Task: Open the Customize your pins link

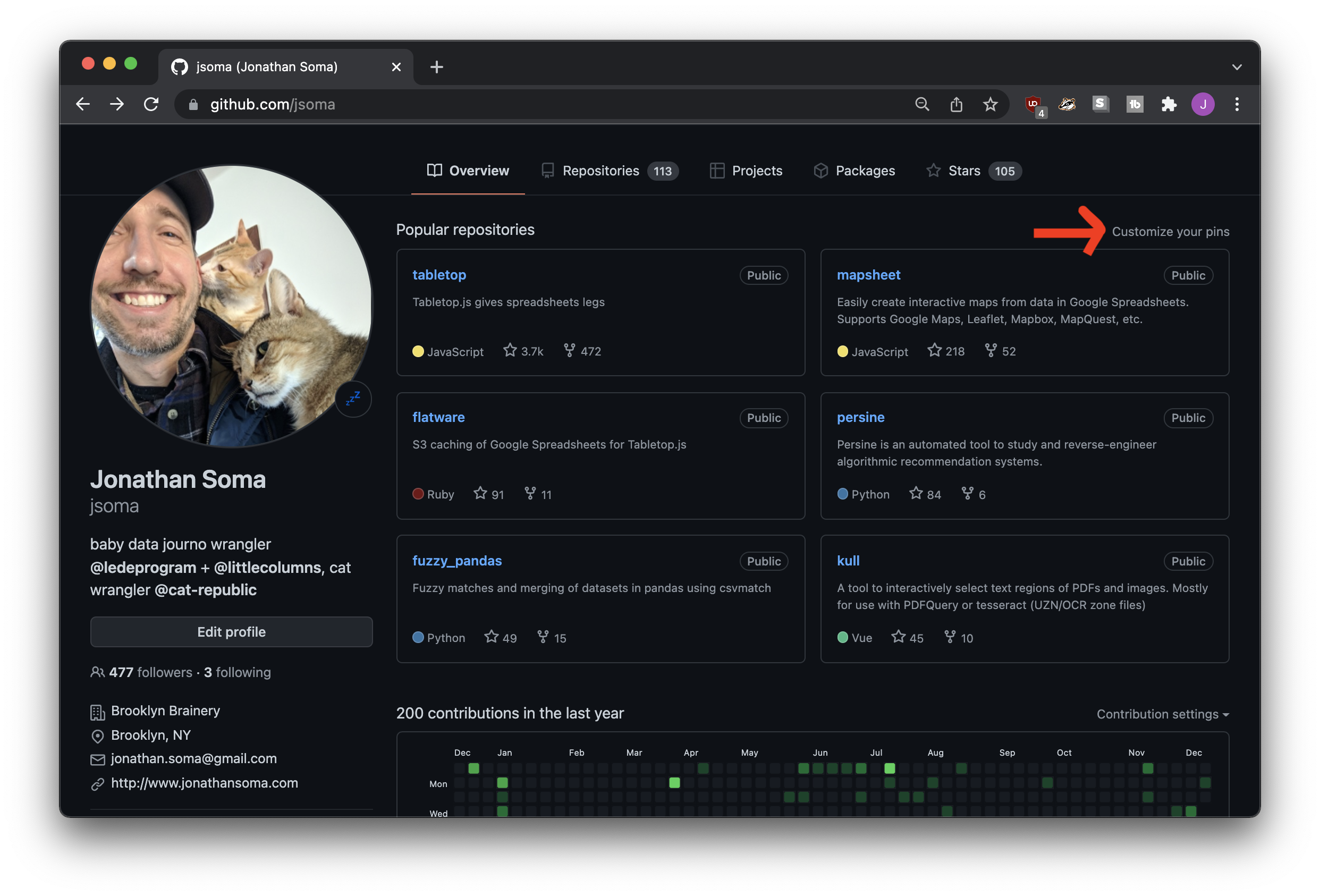Action: [x=1171, y=231]
